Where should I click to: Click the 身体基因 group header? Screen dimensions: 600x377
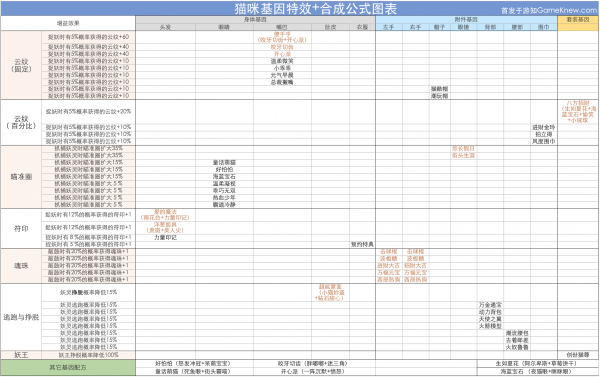pyautogui.click(x=255, y=20)
